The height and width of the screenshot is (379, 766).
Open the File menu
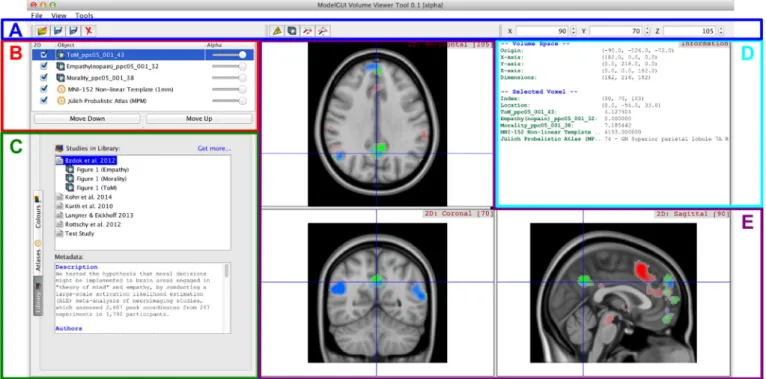click(x=37, y=16)
